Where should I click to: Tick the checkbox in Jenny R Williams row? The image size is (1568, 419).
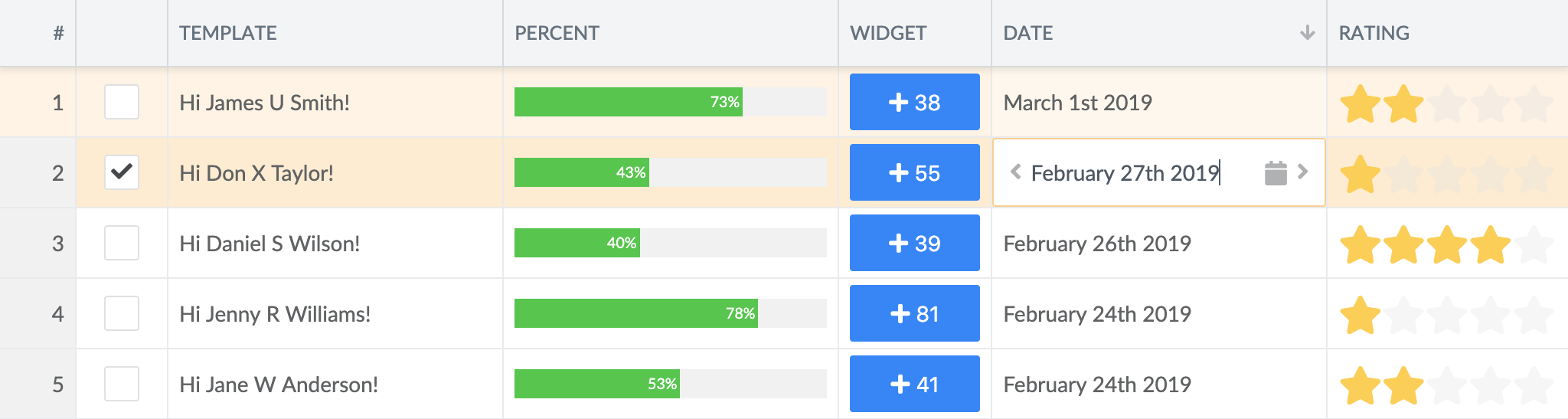tap(122, 314)
